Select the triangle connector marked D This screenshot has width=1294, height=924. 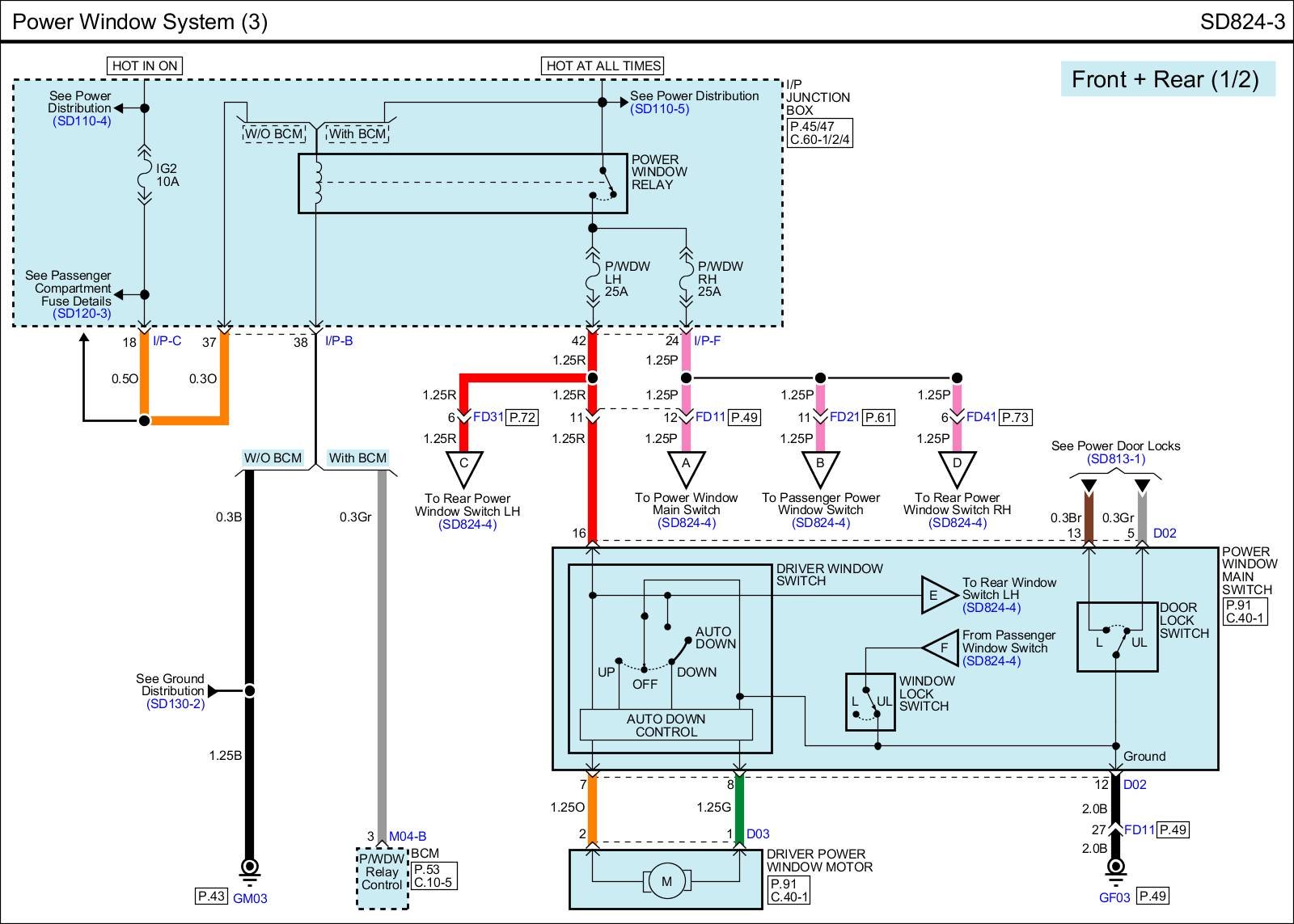pyautogui.click(x=957, y=466)
